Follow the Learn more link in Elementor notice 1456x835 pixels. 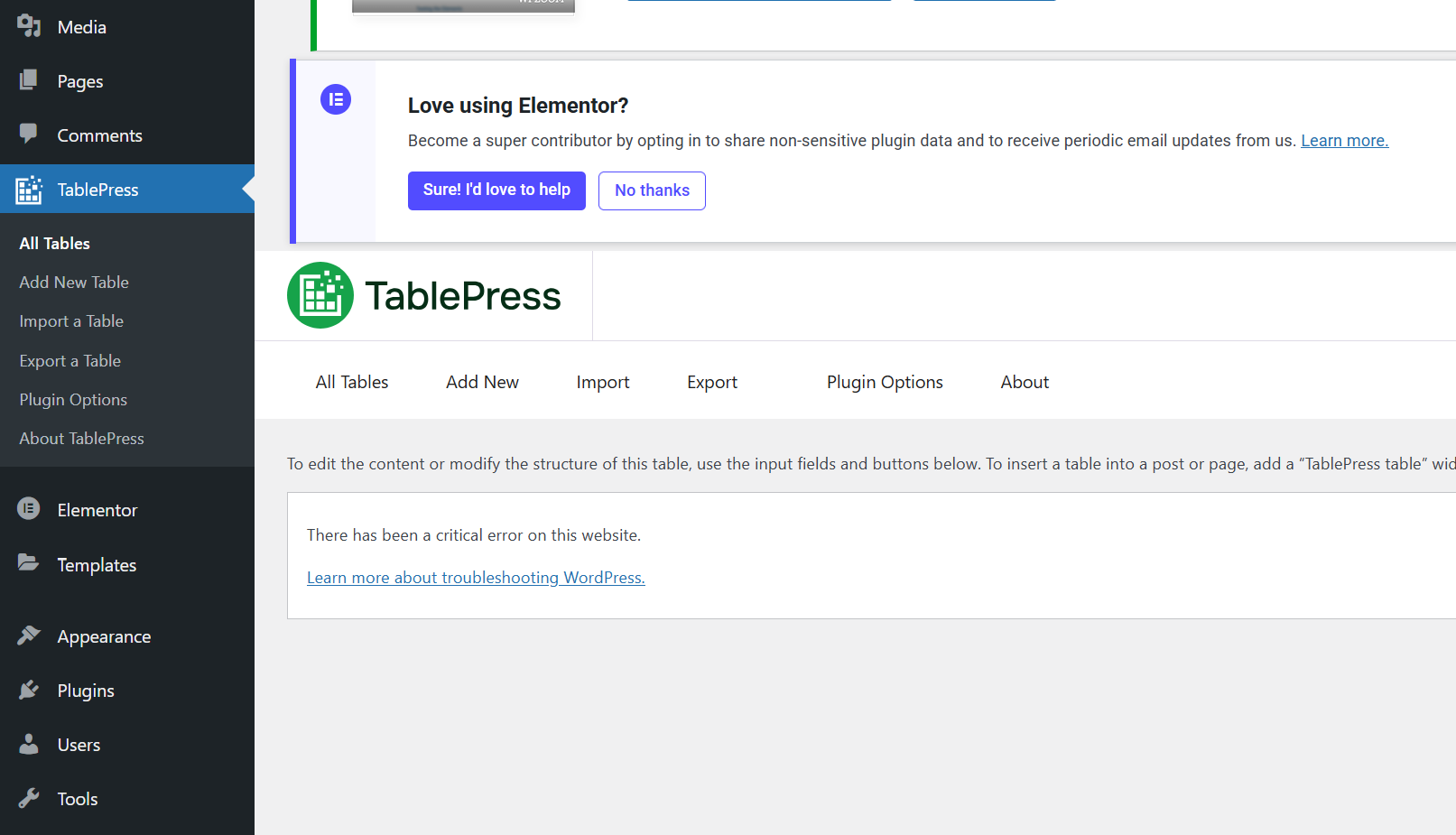point(1344,141)
